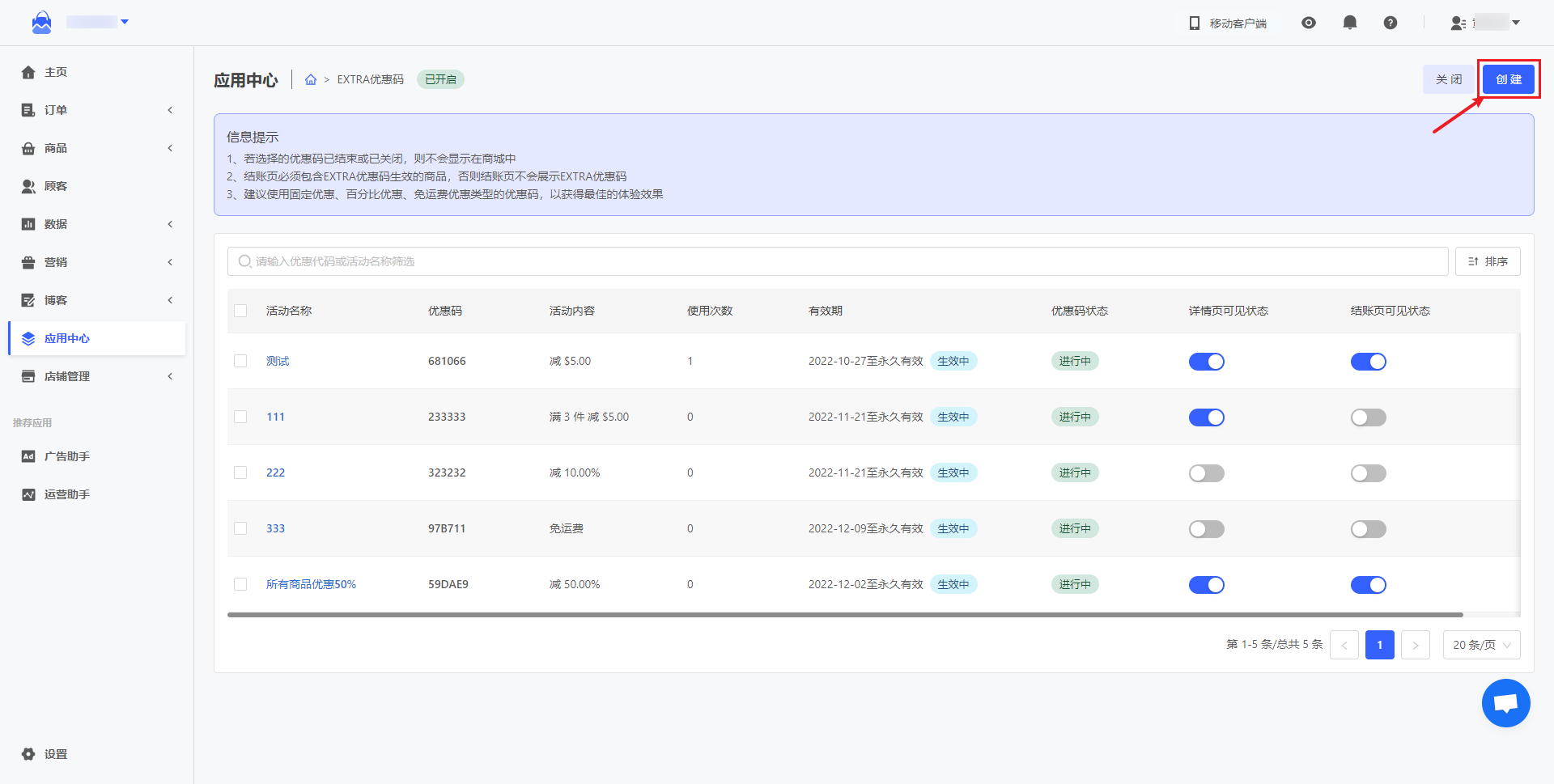Image resolution: width=1554 pixels, height=784 pixels.
Task: Open the 测试 campaign link
Action: [278, 361]
